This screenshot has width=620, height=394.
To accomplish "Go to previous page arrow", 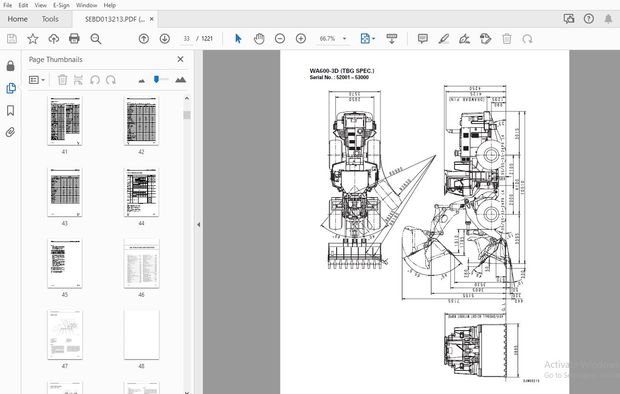I will coord(144,39).
